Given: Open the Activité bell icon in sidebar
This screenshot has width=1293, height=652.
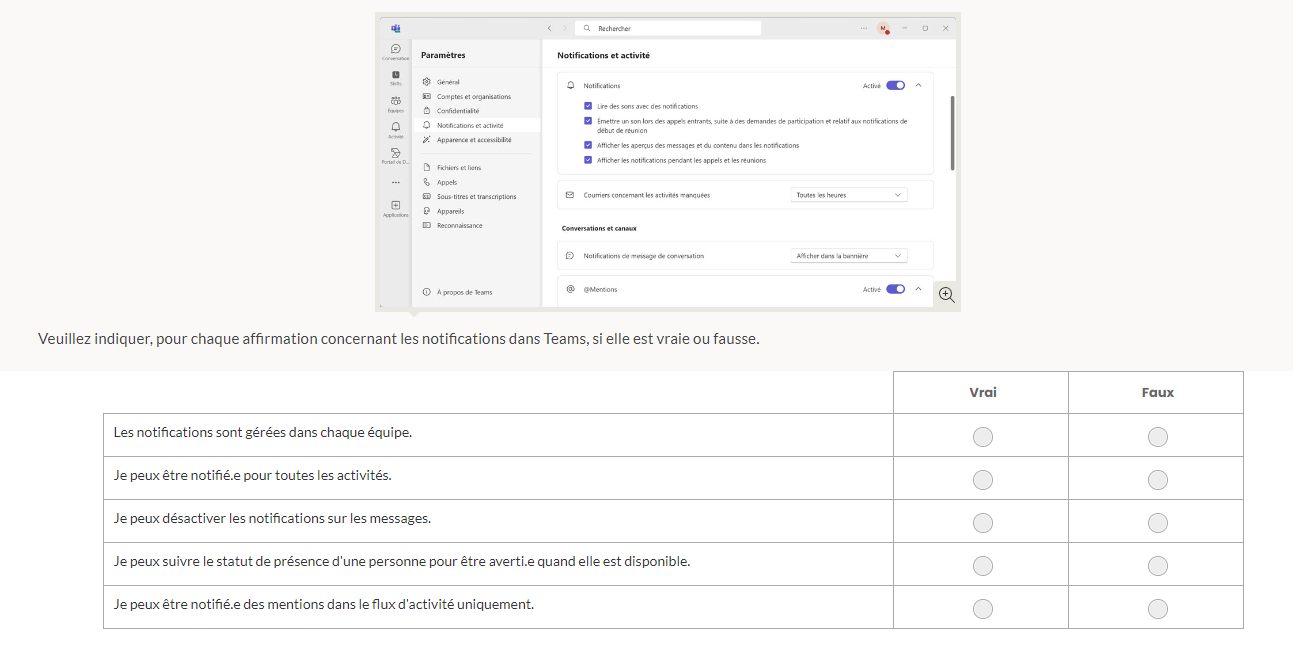Looking at the screenshot, I should coord(395,127).
